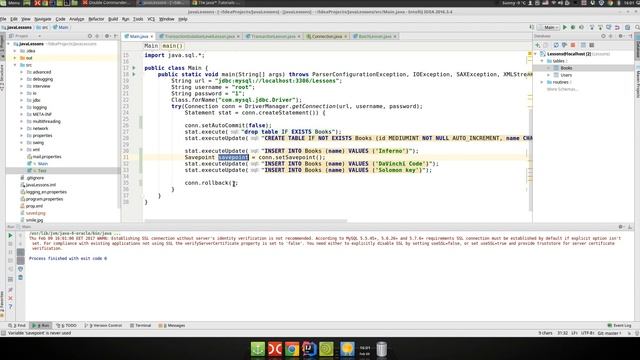Open the Messages tool window tab
640x360 pixels.
[172, 325]
